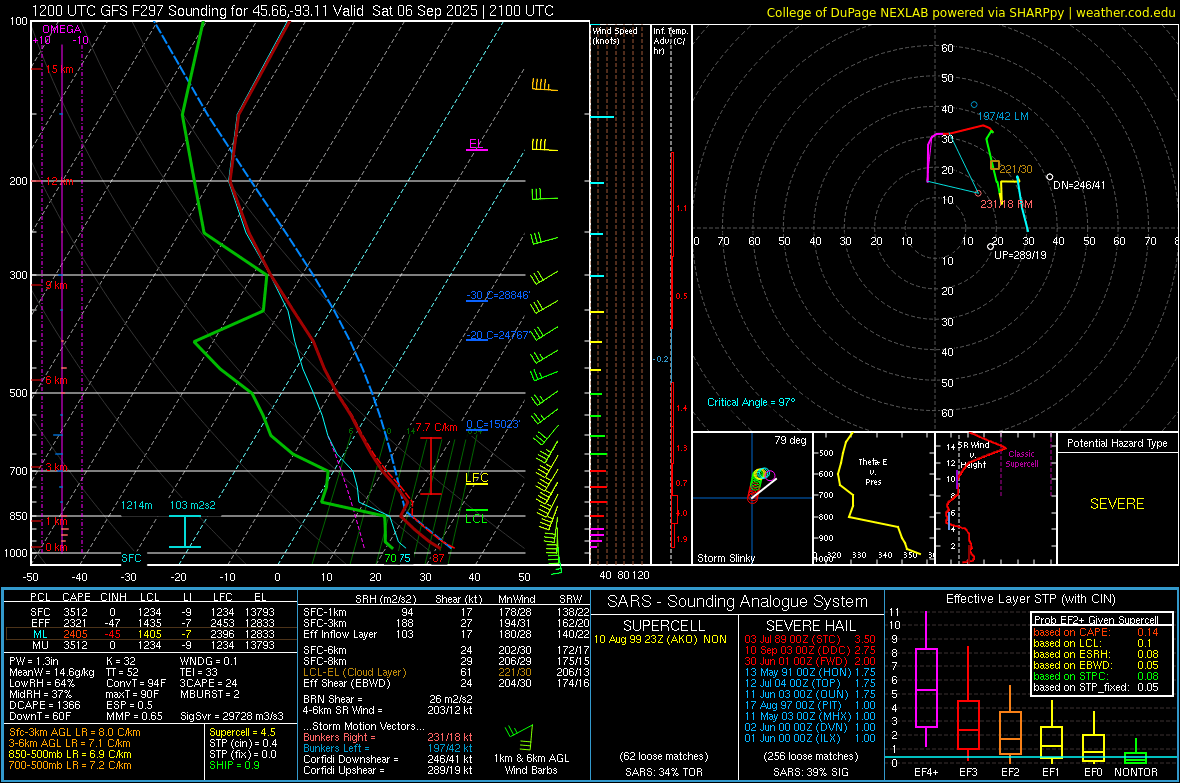The width and height of the screenshot is (1180, 783).
Task: Click the SARS: 39% SIG result
Action: tap(810, 772)
